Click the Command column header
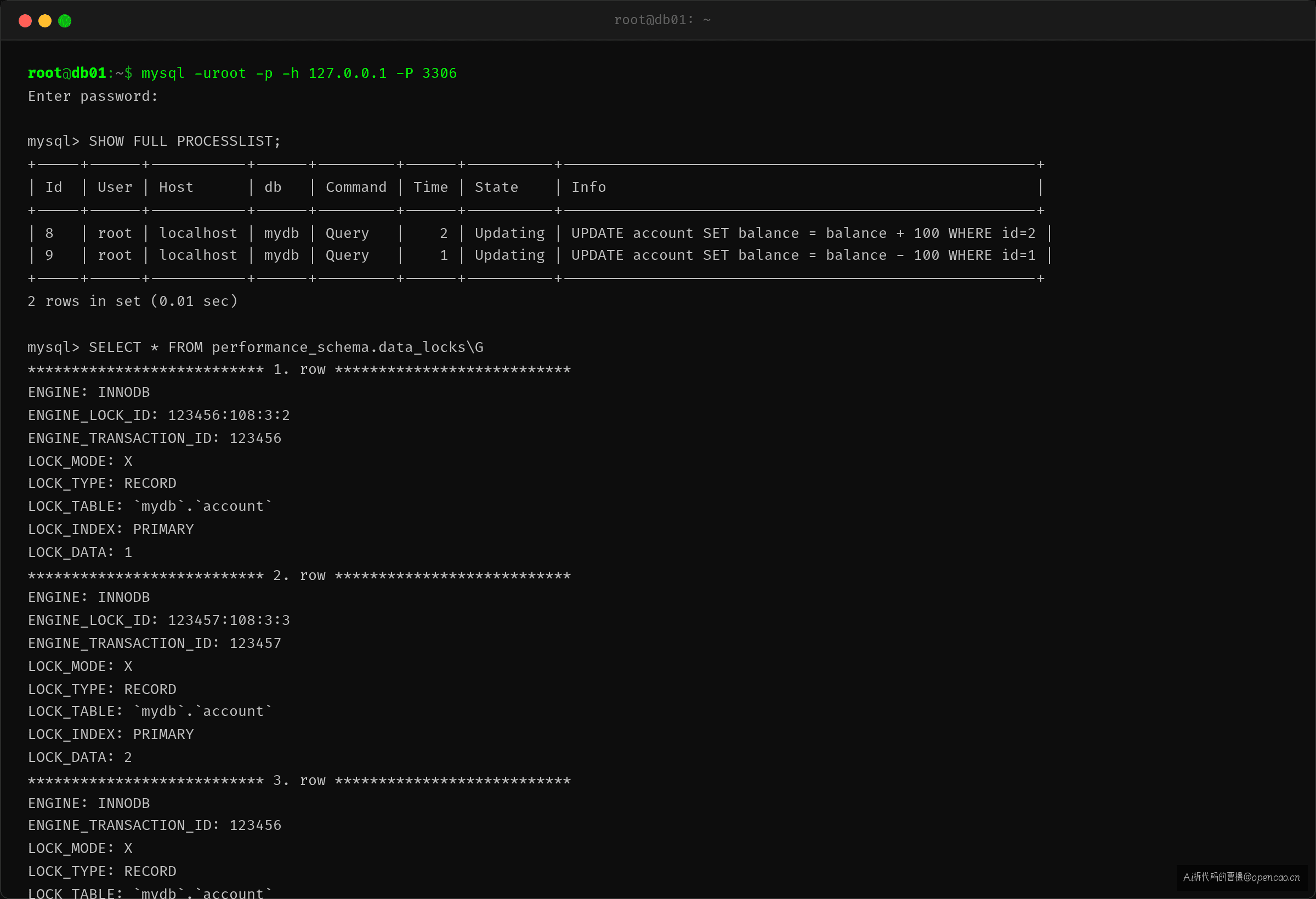This screenshot has height=899, width=1316. [x=356, y=187]
